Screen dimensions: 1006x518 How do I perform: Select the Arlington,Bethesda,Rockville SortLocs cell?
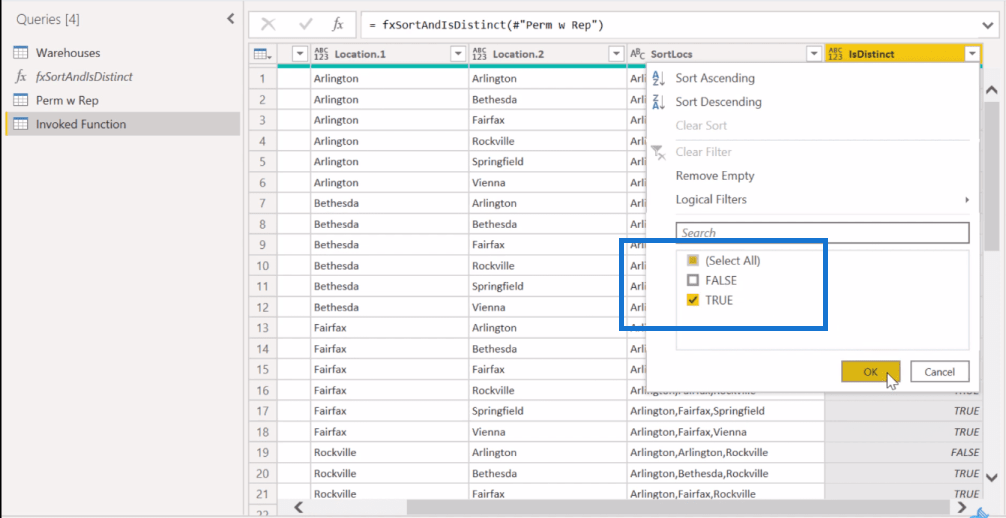[726, 473]
